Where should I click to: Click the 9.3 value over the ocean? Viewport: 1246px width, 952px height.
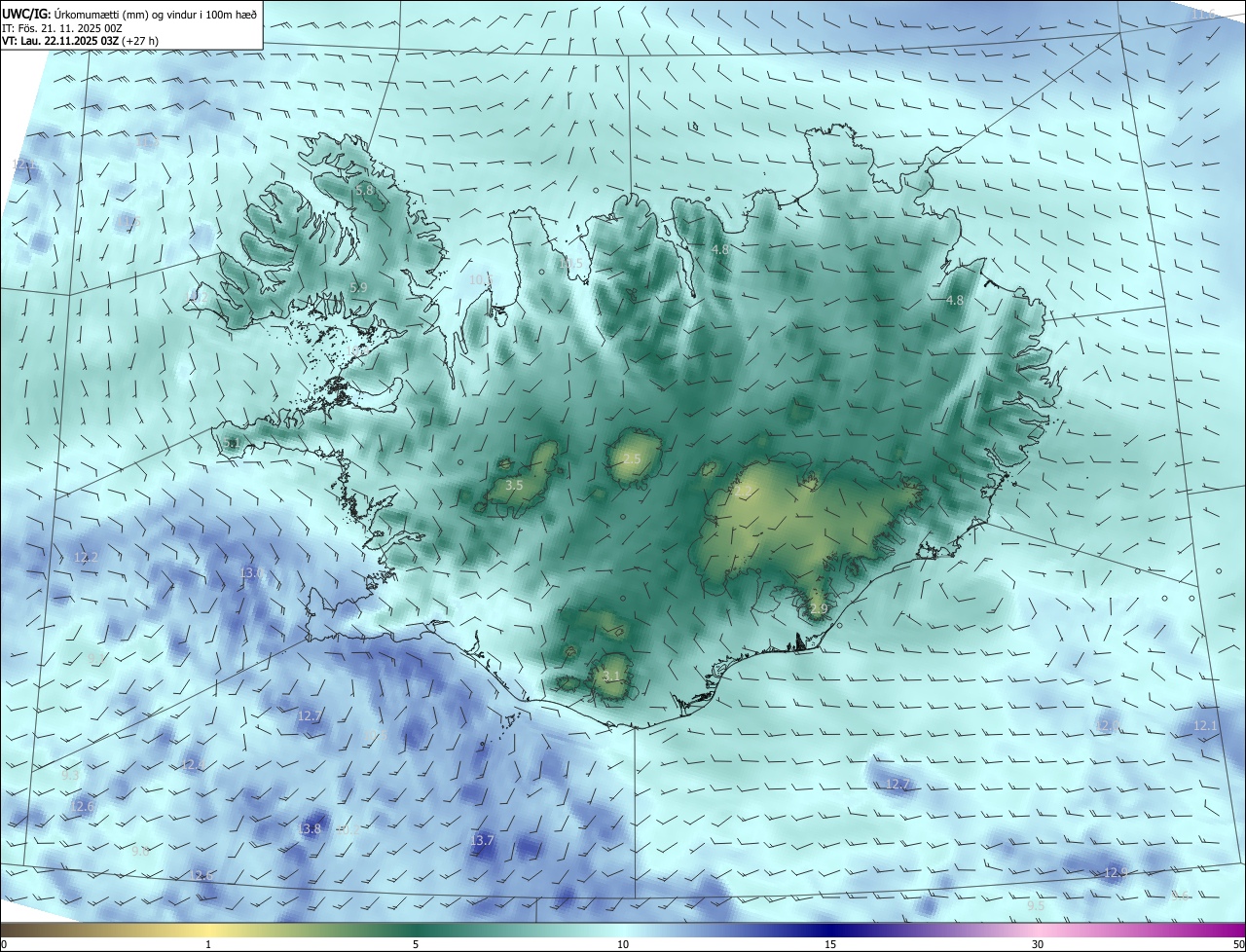tap(70, 775)
